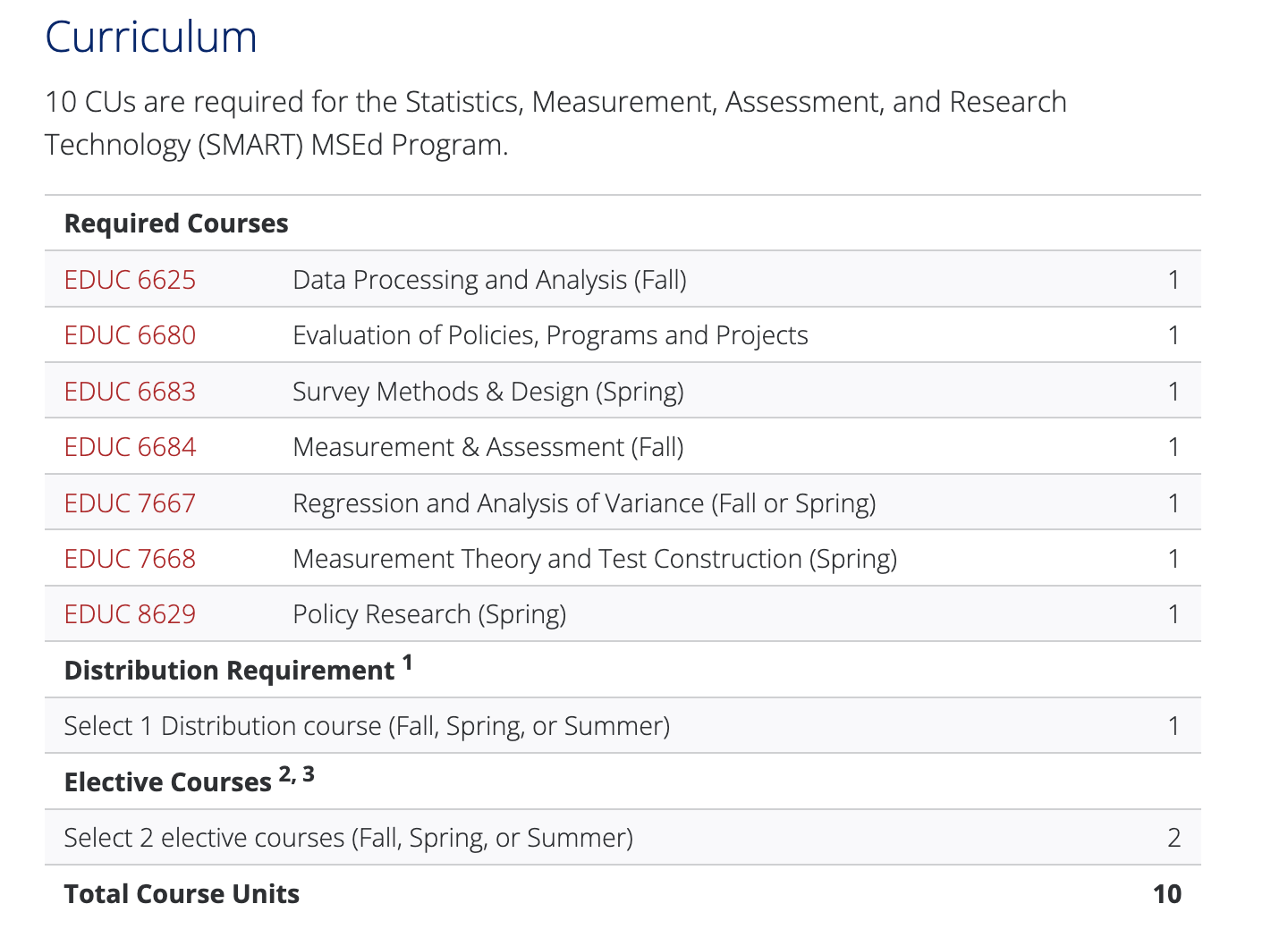
Task: Open the EDUC 6683 course link
Action: click(x=130, y=392)
